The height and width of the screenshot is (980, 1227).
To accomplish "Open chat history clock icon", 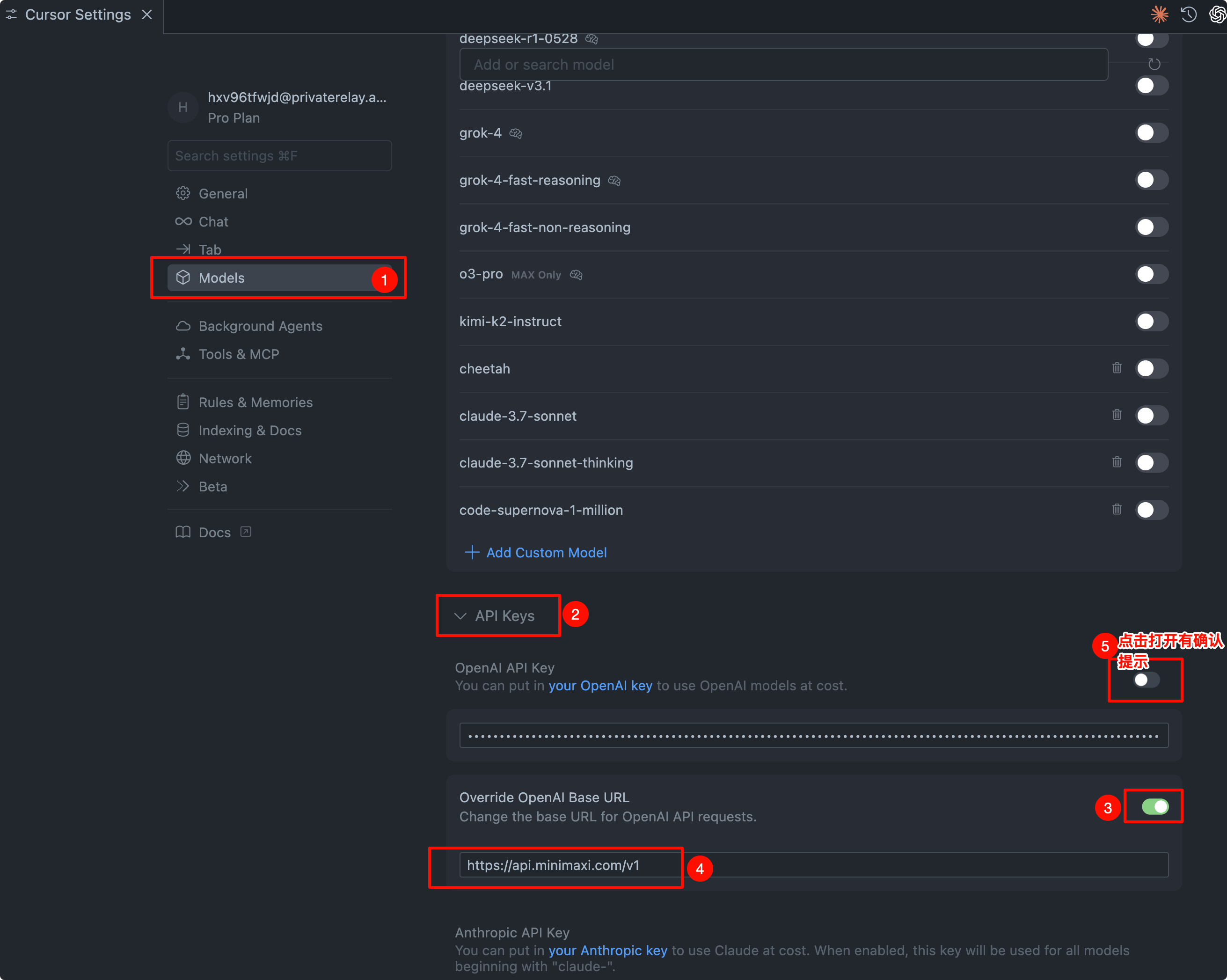I will point(1188,14).
